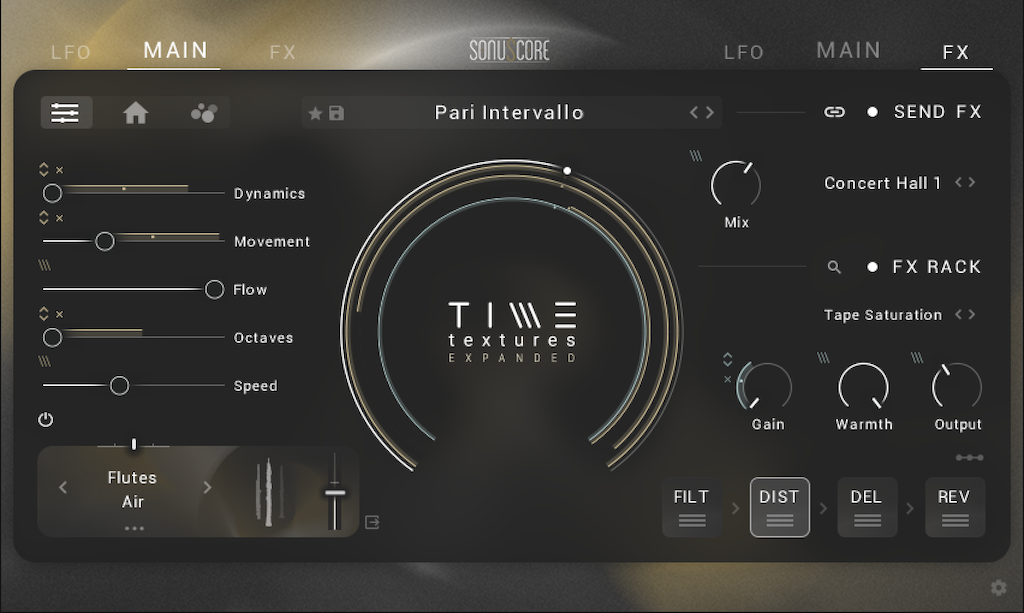Open the Pari Intervallo preset browser

coord(509,113)
